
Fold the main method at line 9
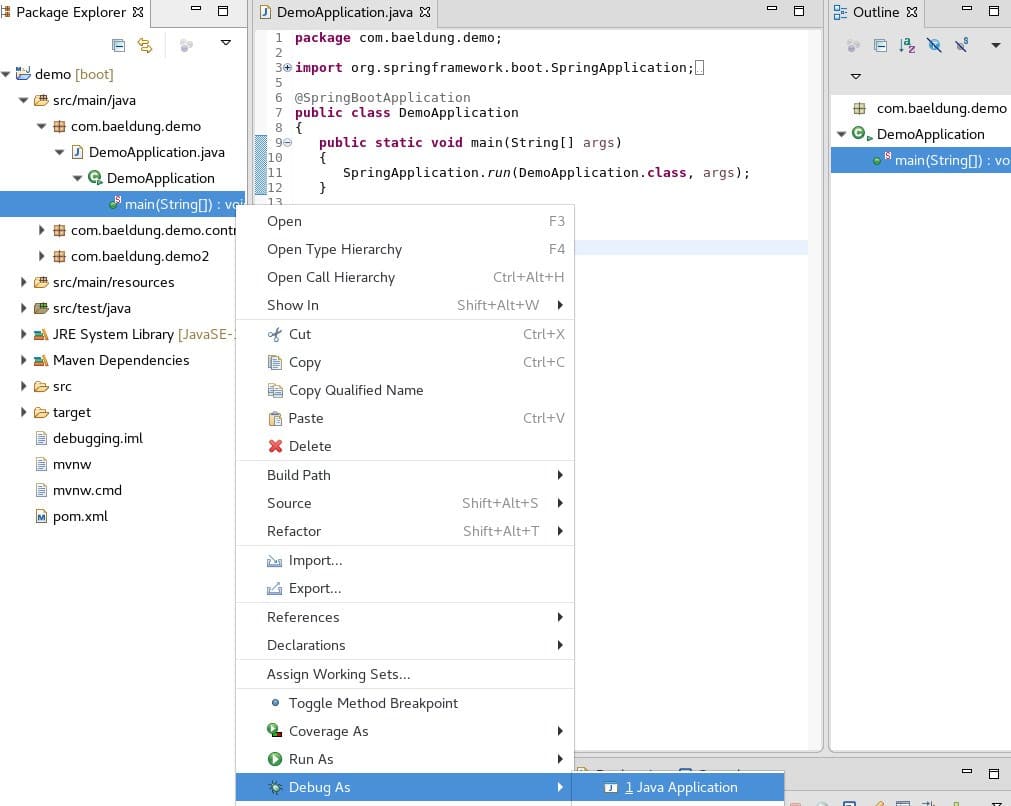288,142
